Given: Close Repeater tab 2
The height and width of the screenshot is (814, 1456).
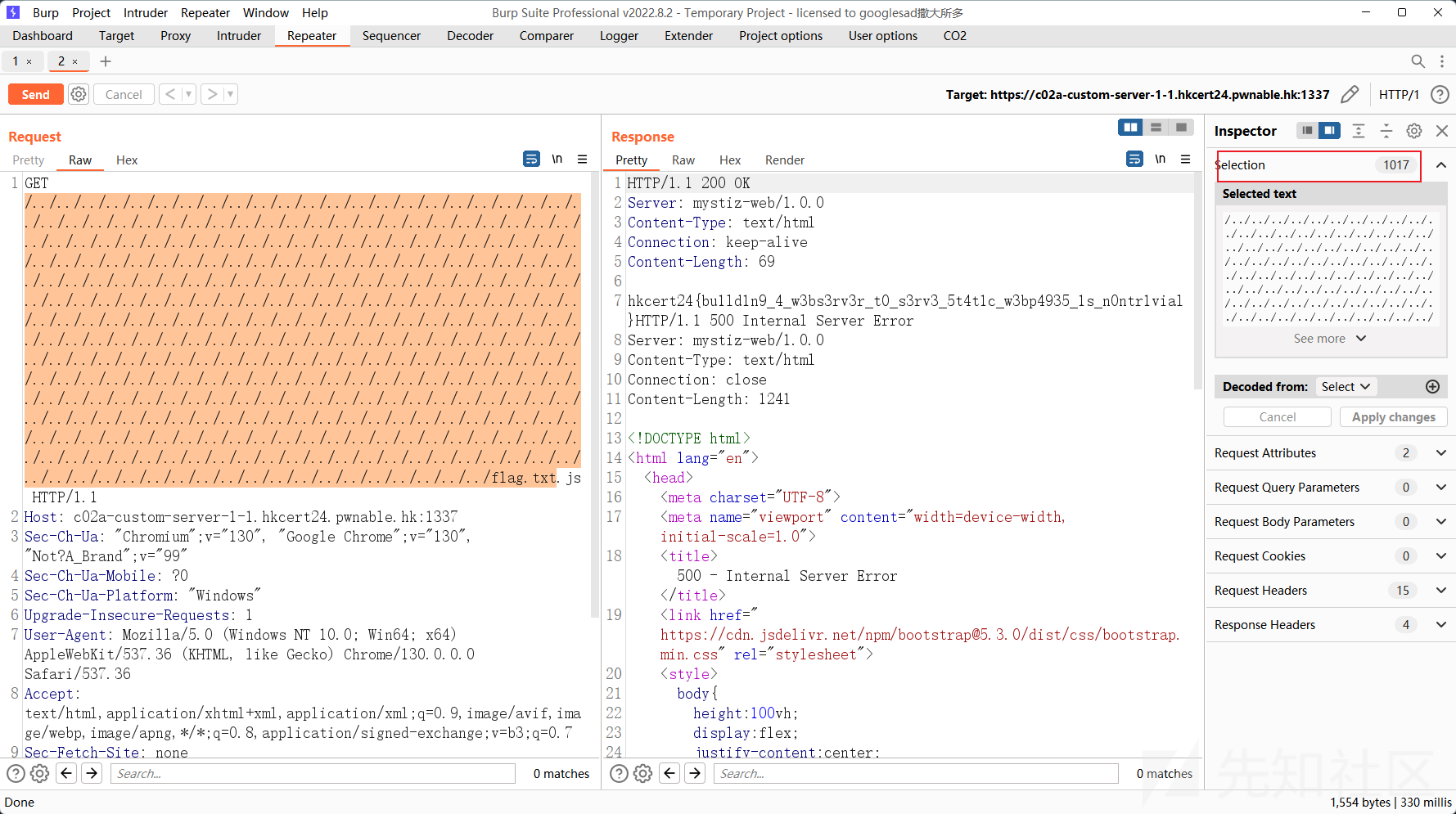Looking at the screenshot, I should click(75, 61).
